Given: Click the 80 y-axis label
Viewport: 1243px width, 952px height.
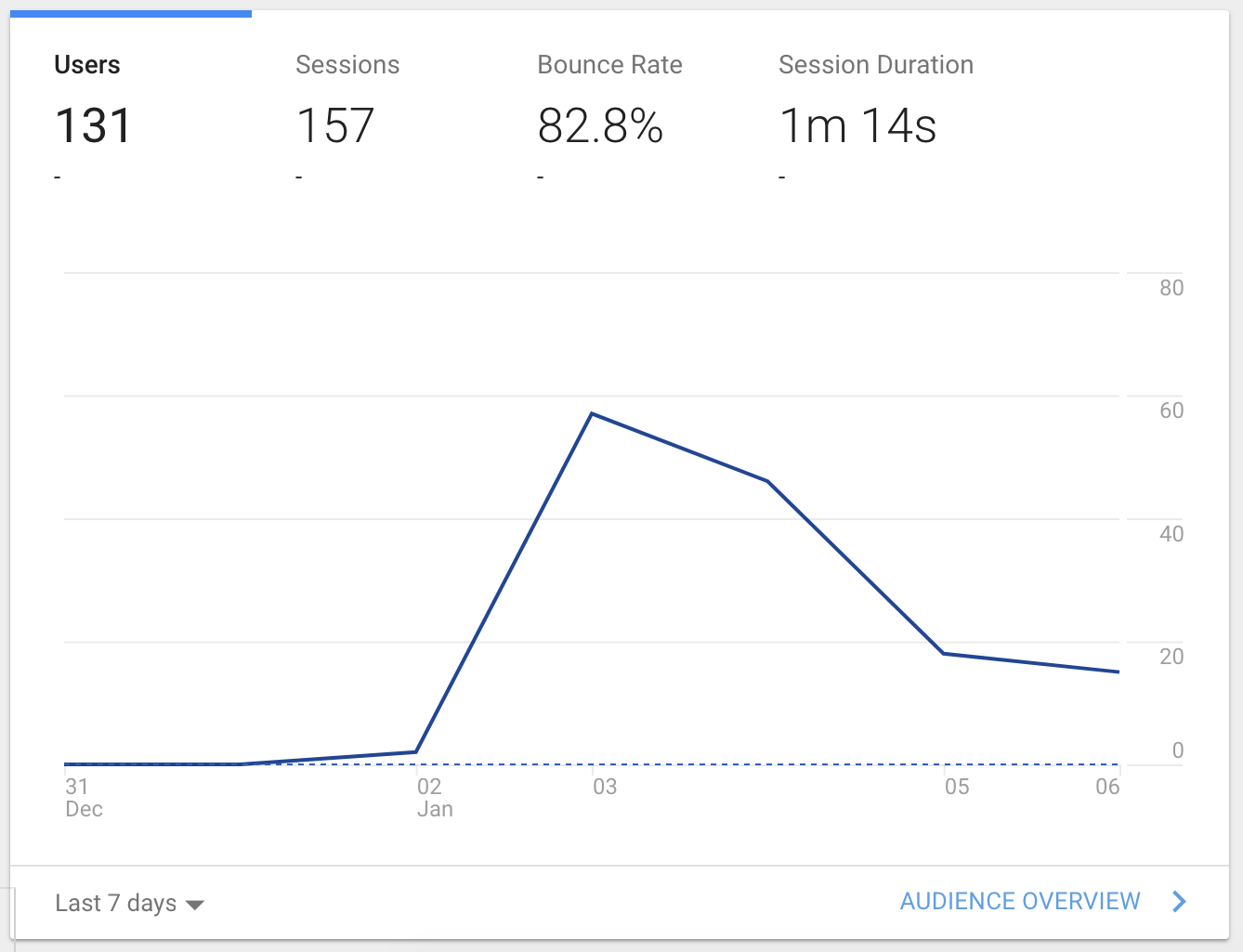Looking at the screenshot, I should tap(1171, 288).
